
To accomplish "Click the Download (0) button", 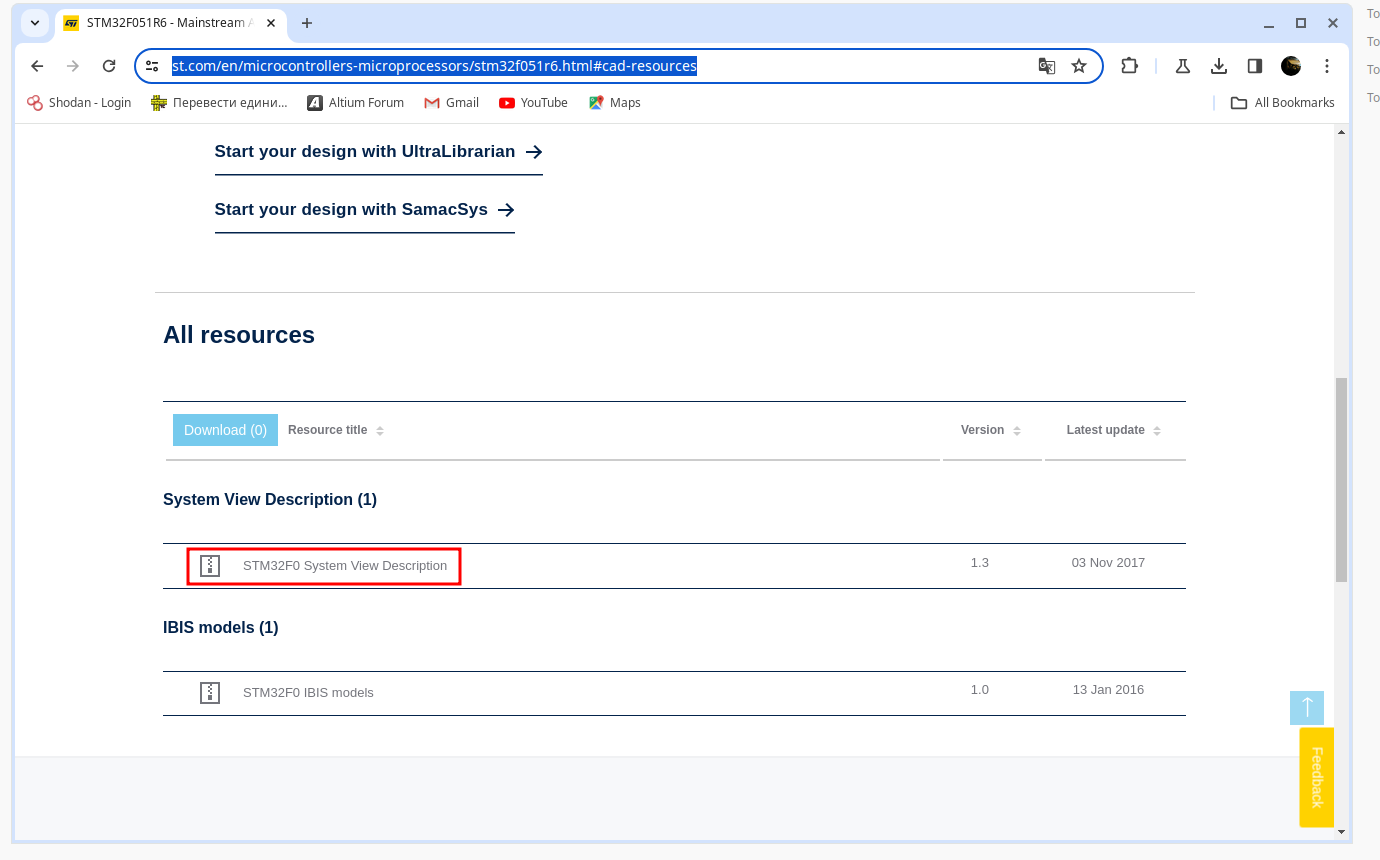I will pos(225,430).
